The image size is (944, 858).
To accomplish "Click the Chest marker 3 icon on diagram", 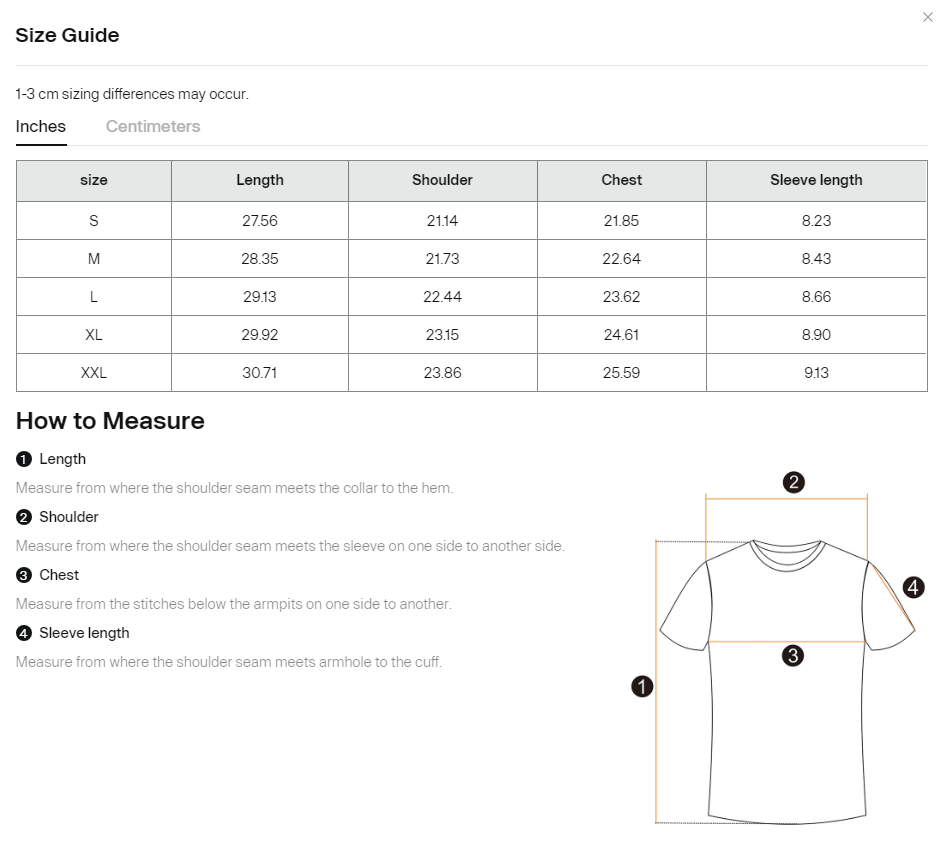I will [794, 655].
